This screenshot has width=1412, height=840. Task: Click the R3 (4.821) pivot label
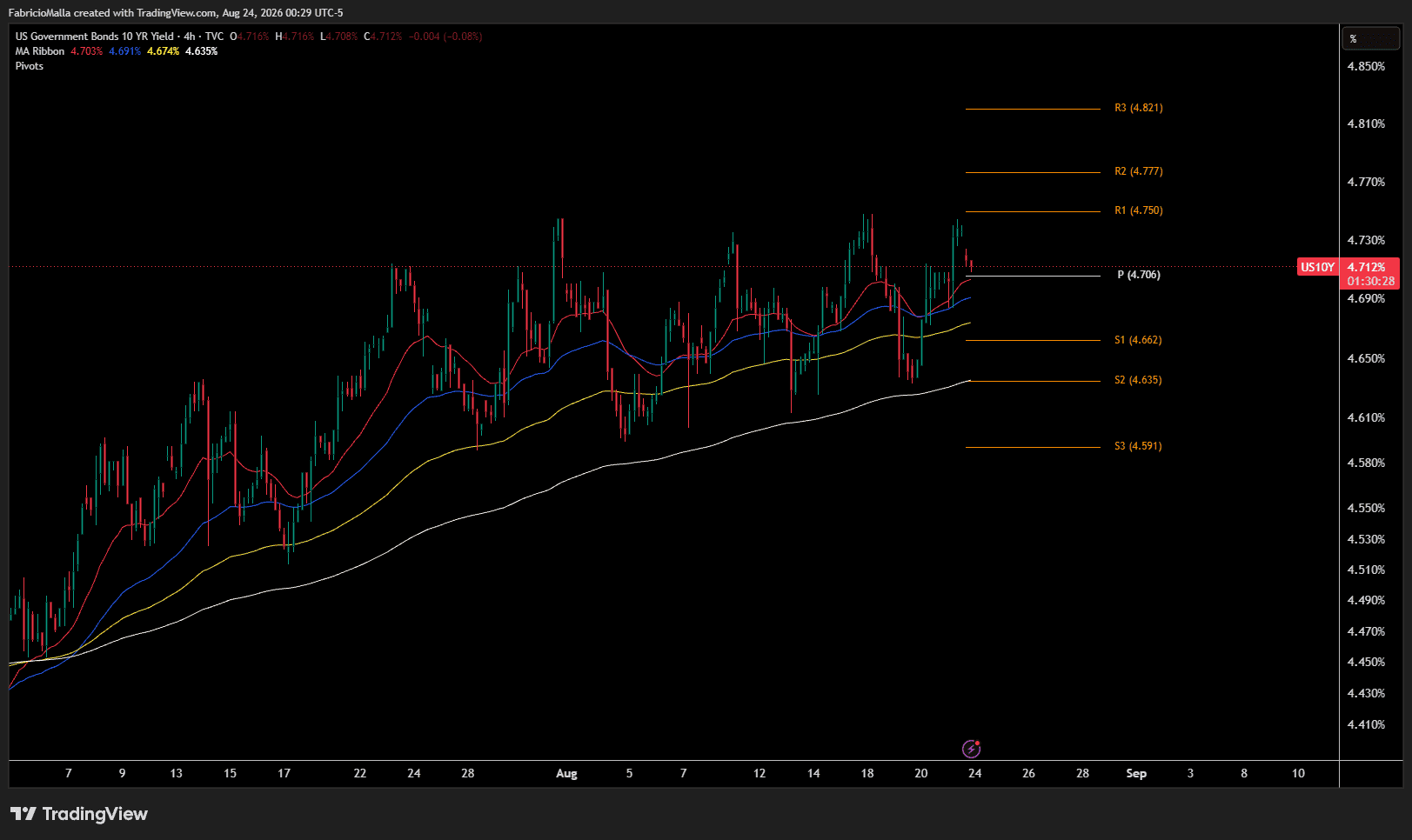1139,108
